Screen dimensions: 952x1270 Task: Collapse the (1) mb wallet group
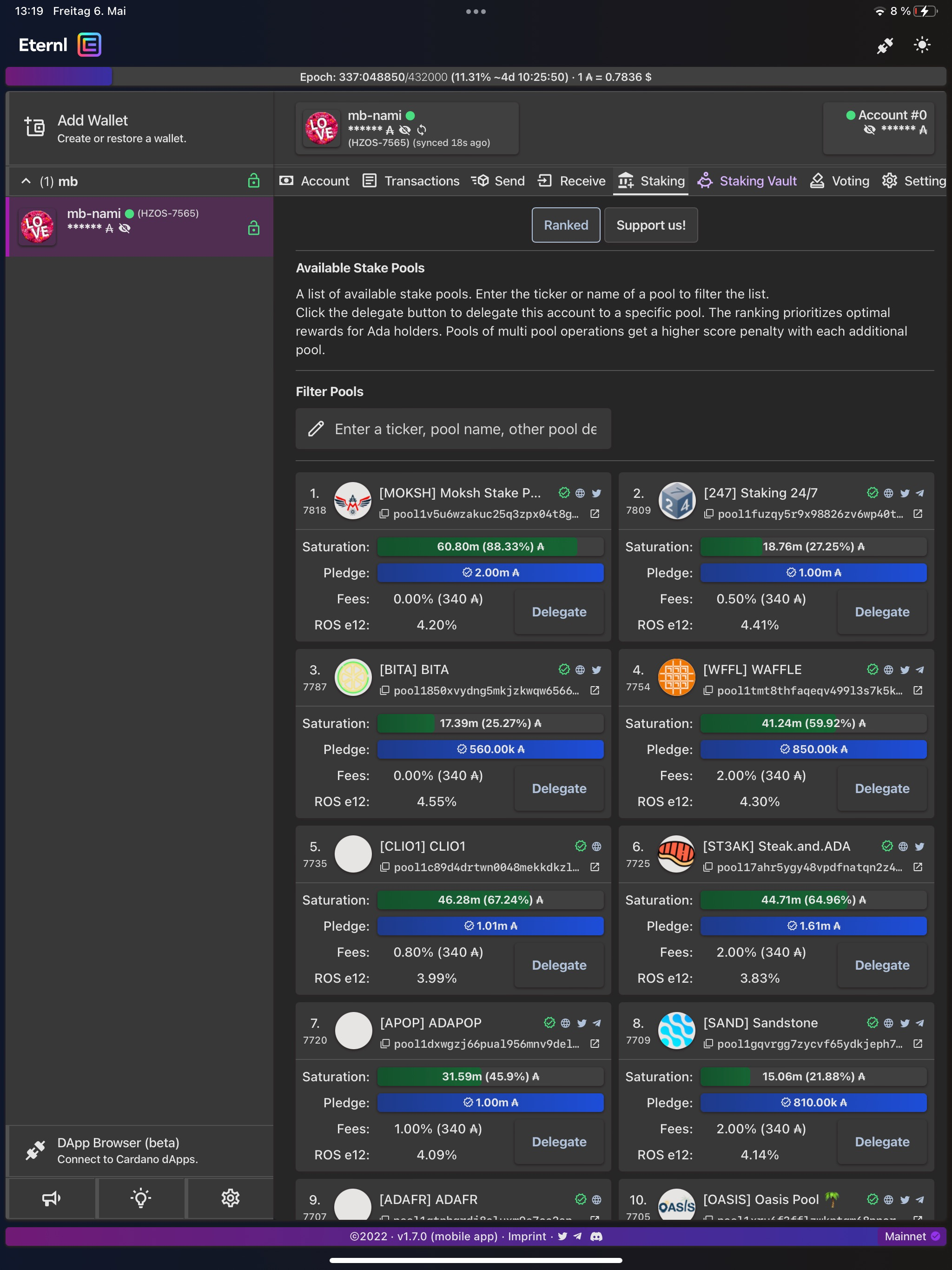click(x=26, y=181)
